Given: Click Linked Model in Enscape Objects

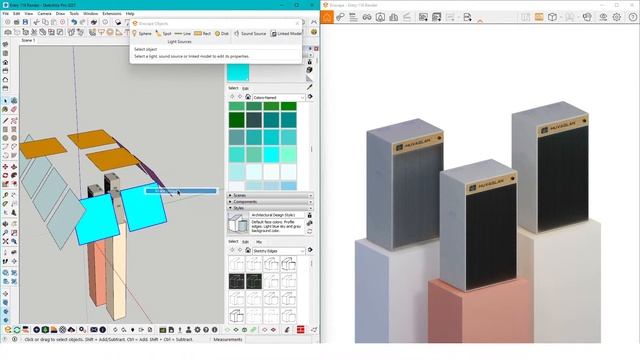Looking at the screenshot, I should coord(287,33).
